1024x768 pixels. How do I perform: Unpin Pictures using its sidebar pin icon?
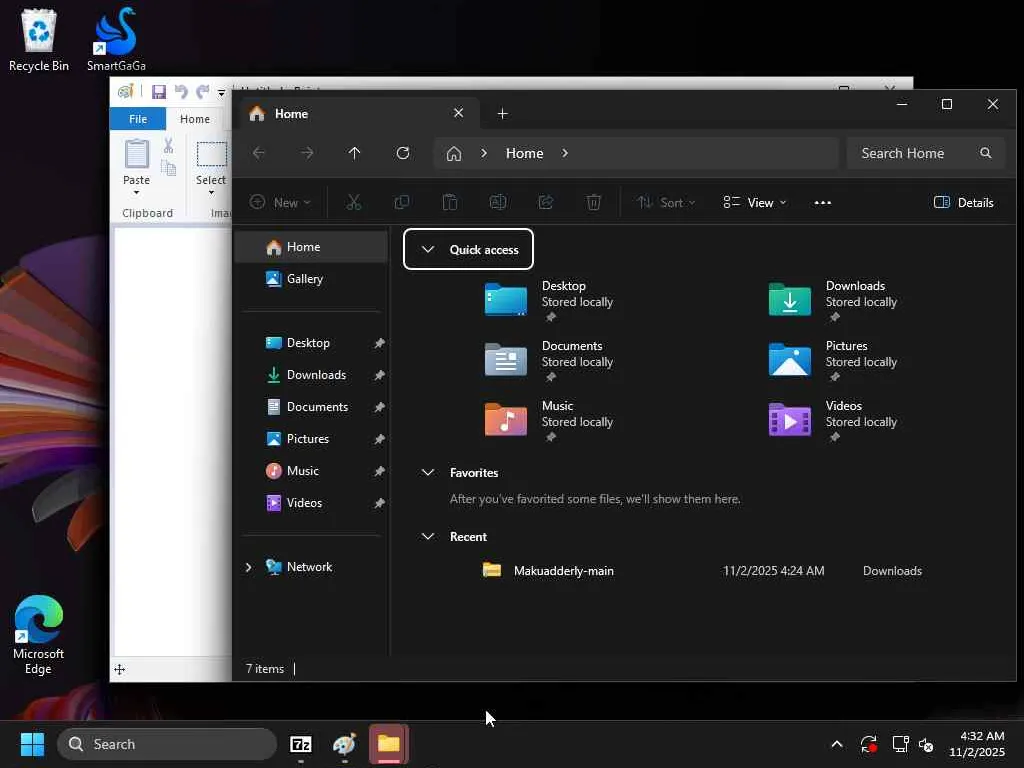coord(379,439)
